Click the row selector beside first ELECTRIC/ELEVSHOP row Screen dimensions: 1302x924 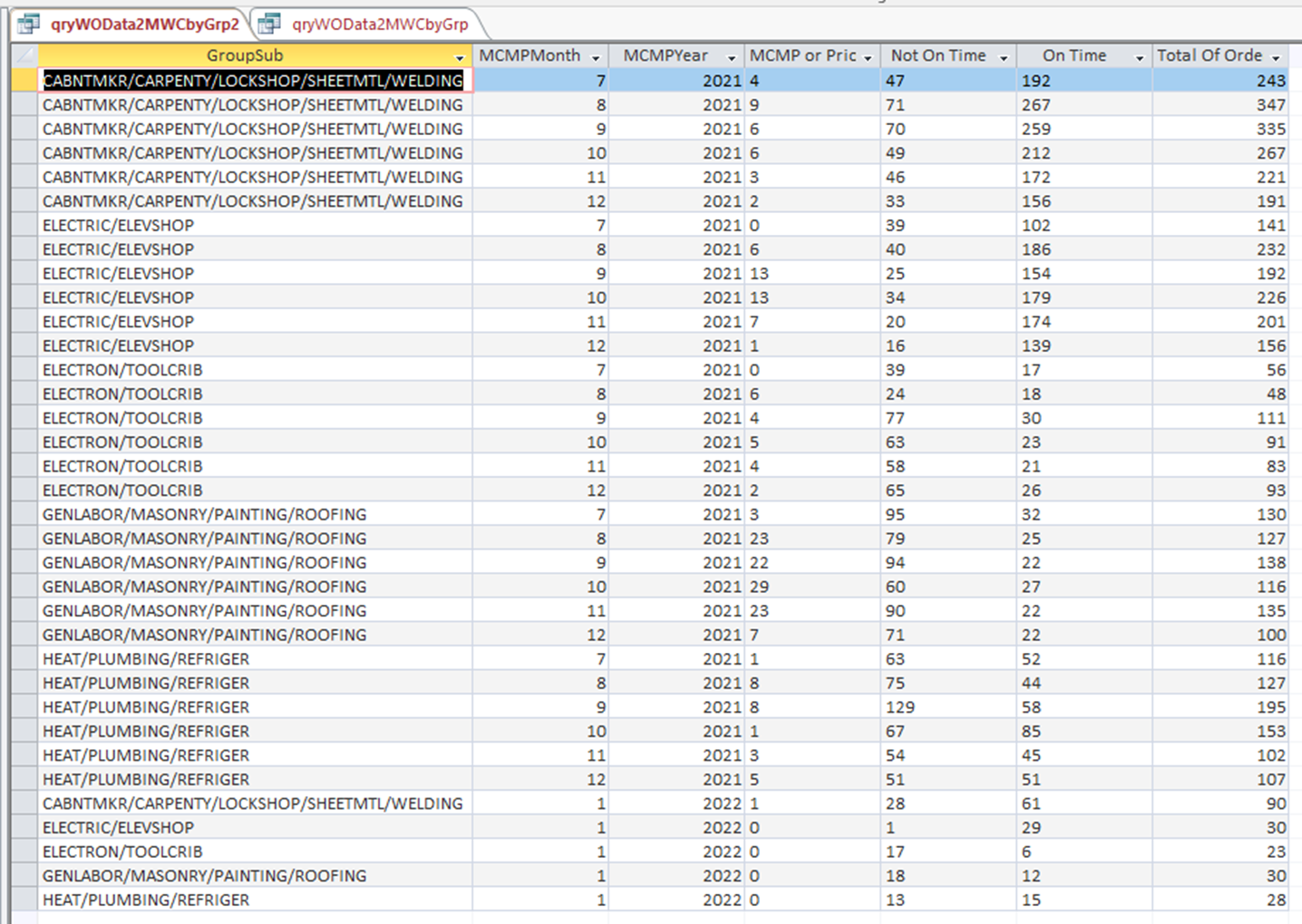point(23,225)
